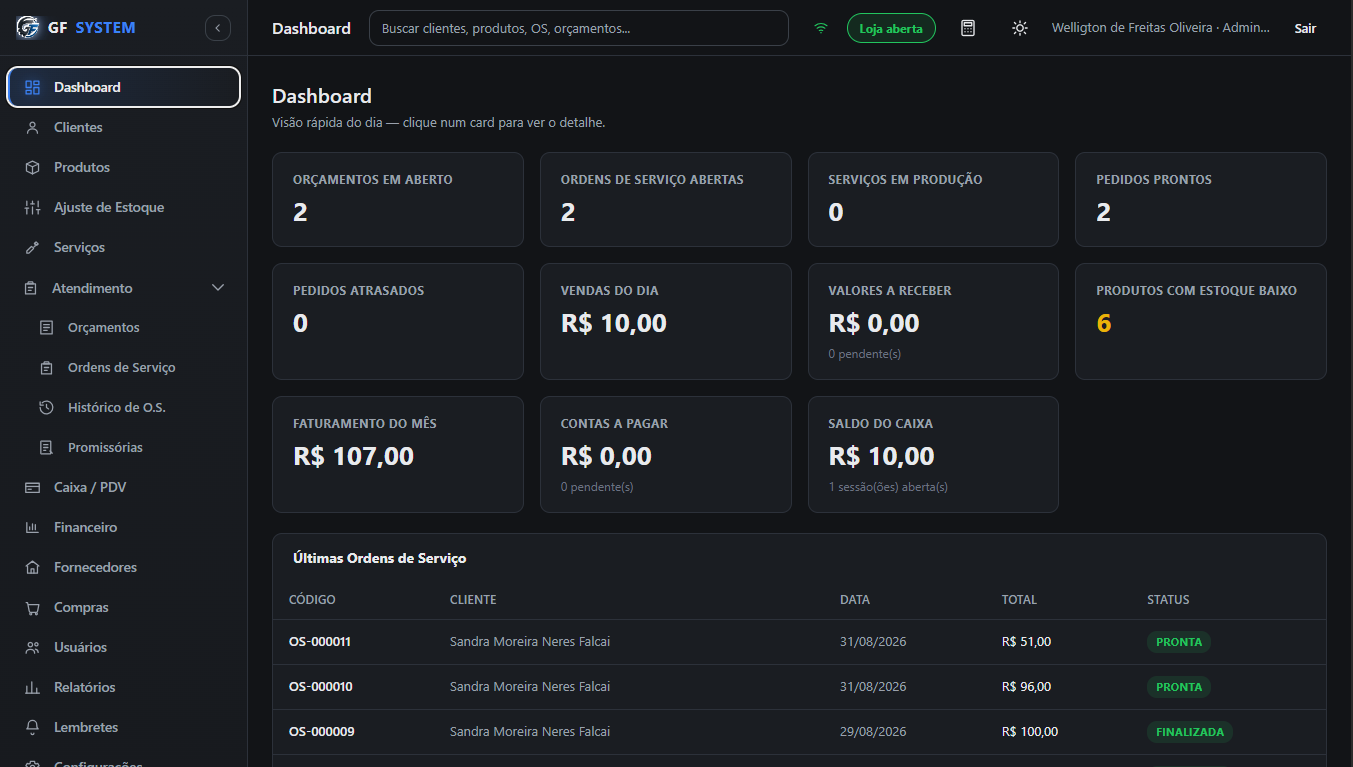The width and height of the screenshot is (1353, 767).
Task: Click the Ajuste de Estoque sliders icon
Action: point(32,207)
